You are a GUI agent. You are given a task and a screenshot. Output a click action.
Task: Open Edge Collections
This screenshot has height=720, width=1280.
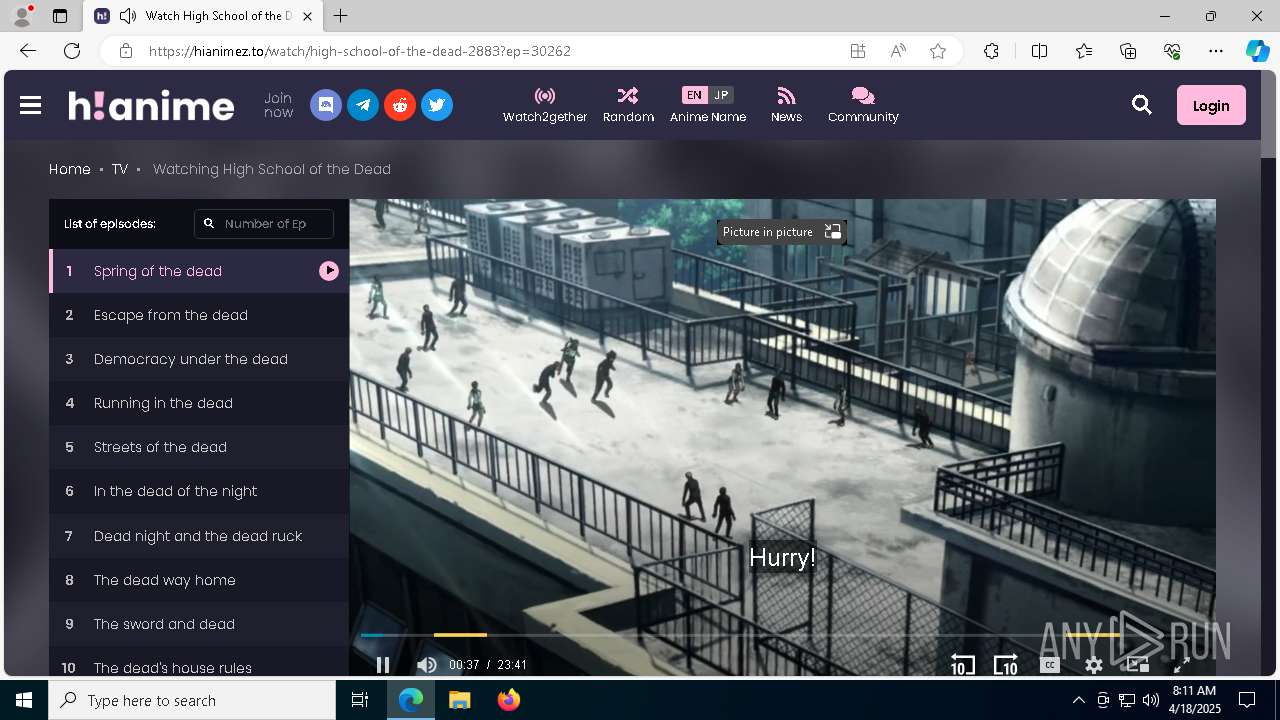coord(1128,51)
